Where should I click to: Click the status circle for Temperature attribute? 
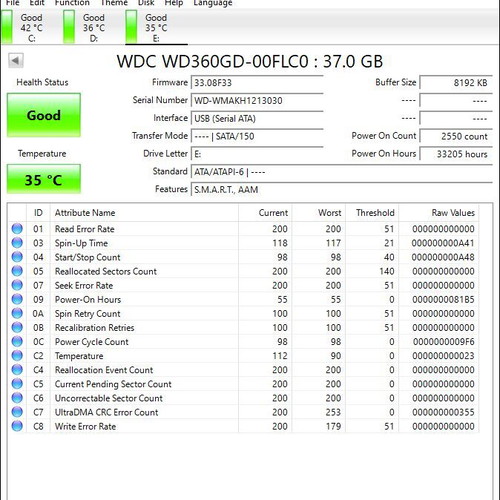pyautogui.click(x=17, y=356)
